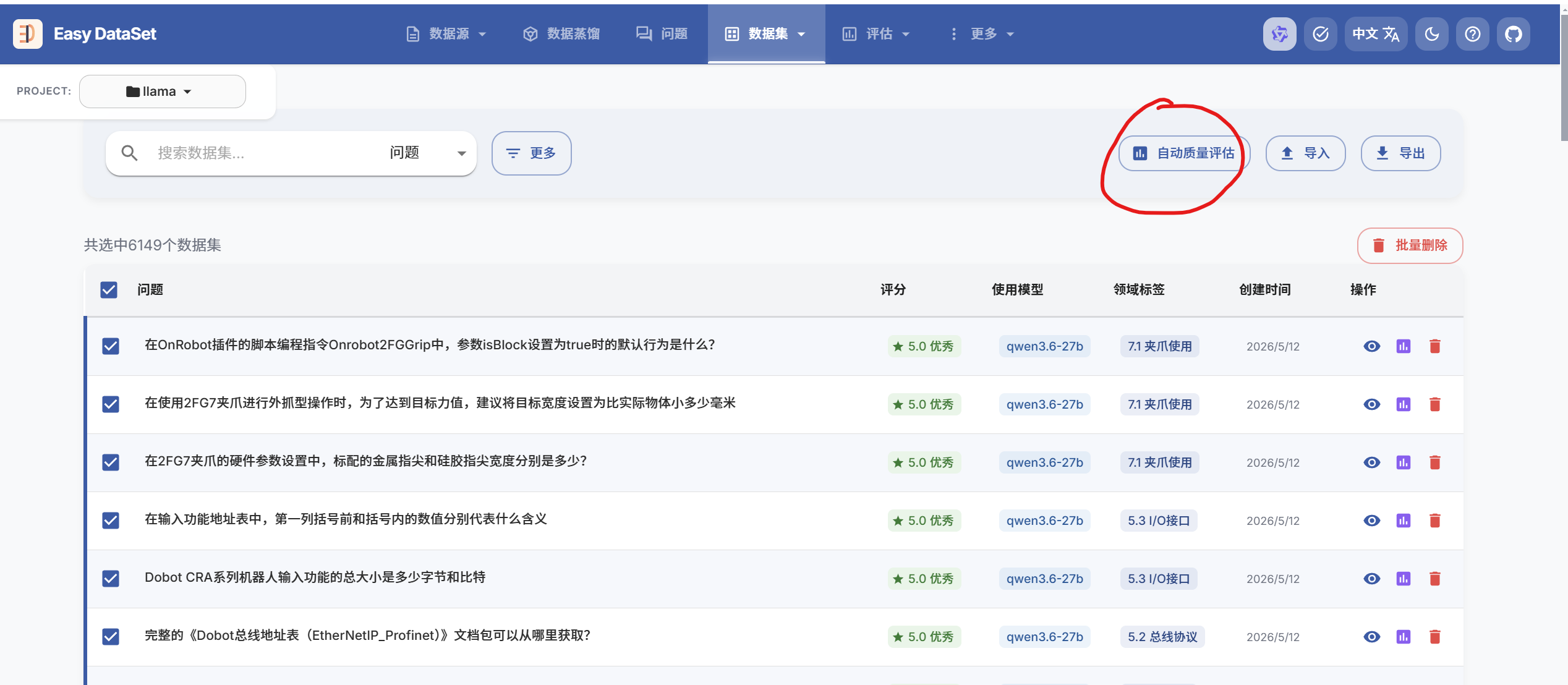Click 7.1 夹爪使用 tag in OnRobot row
Image resolution: width=1568 pixels, height=685 pixels.
[x=1160, y=346]
